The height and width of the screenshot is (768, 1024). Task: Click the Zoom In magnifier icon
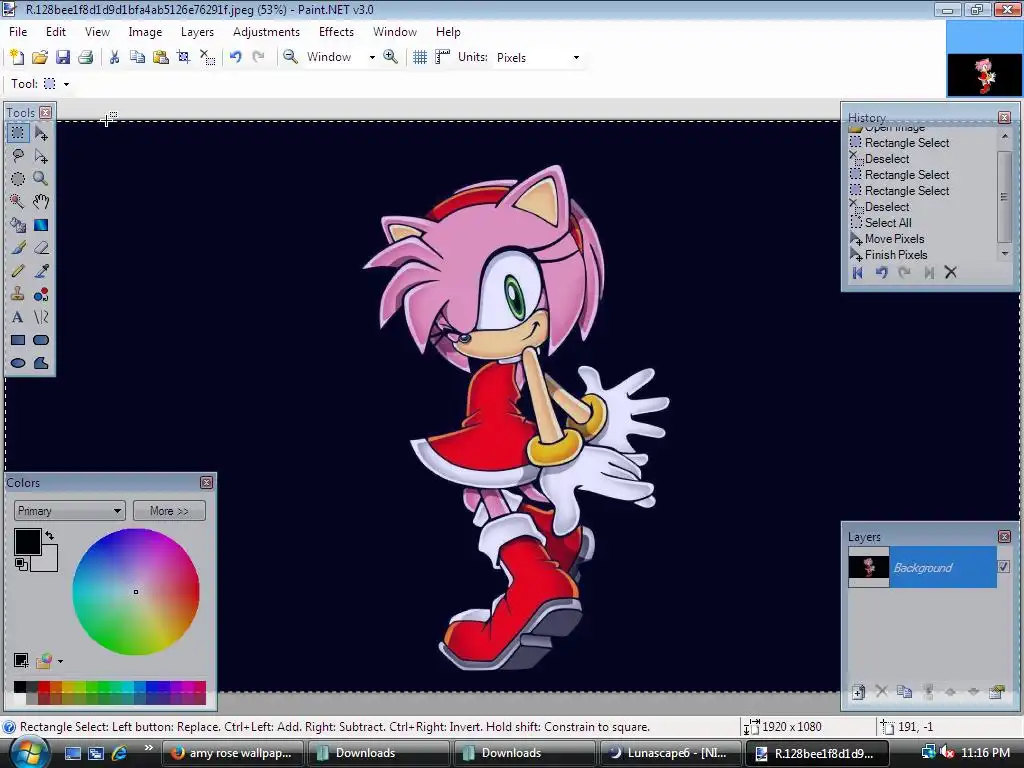[391, 57]
